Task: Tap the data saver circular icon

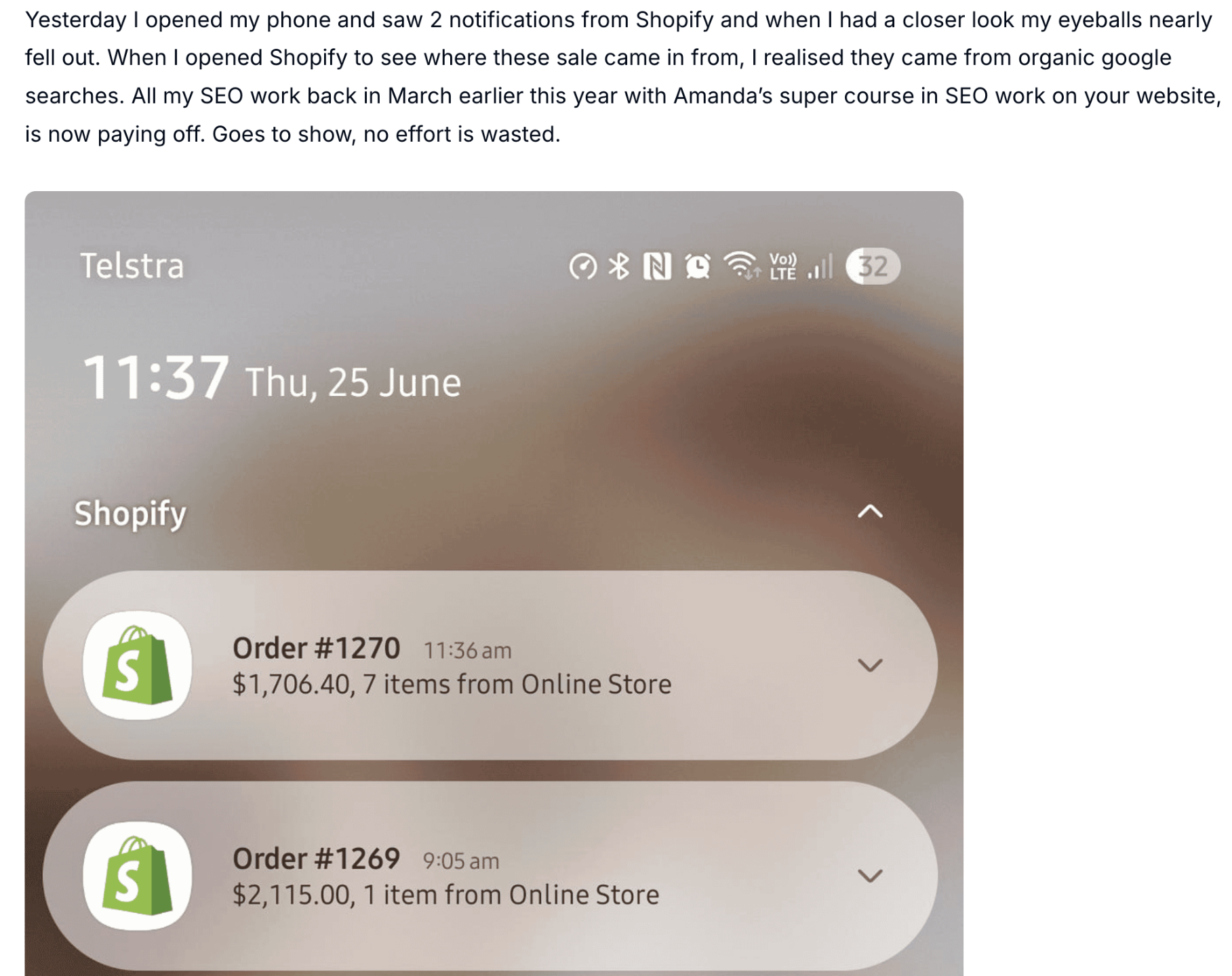Action: [583, 266]
